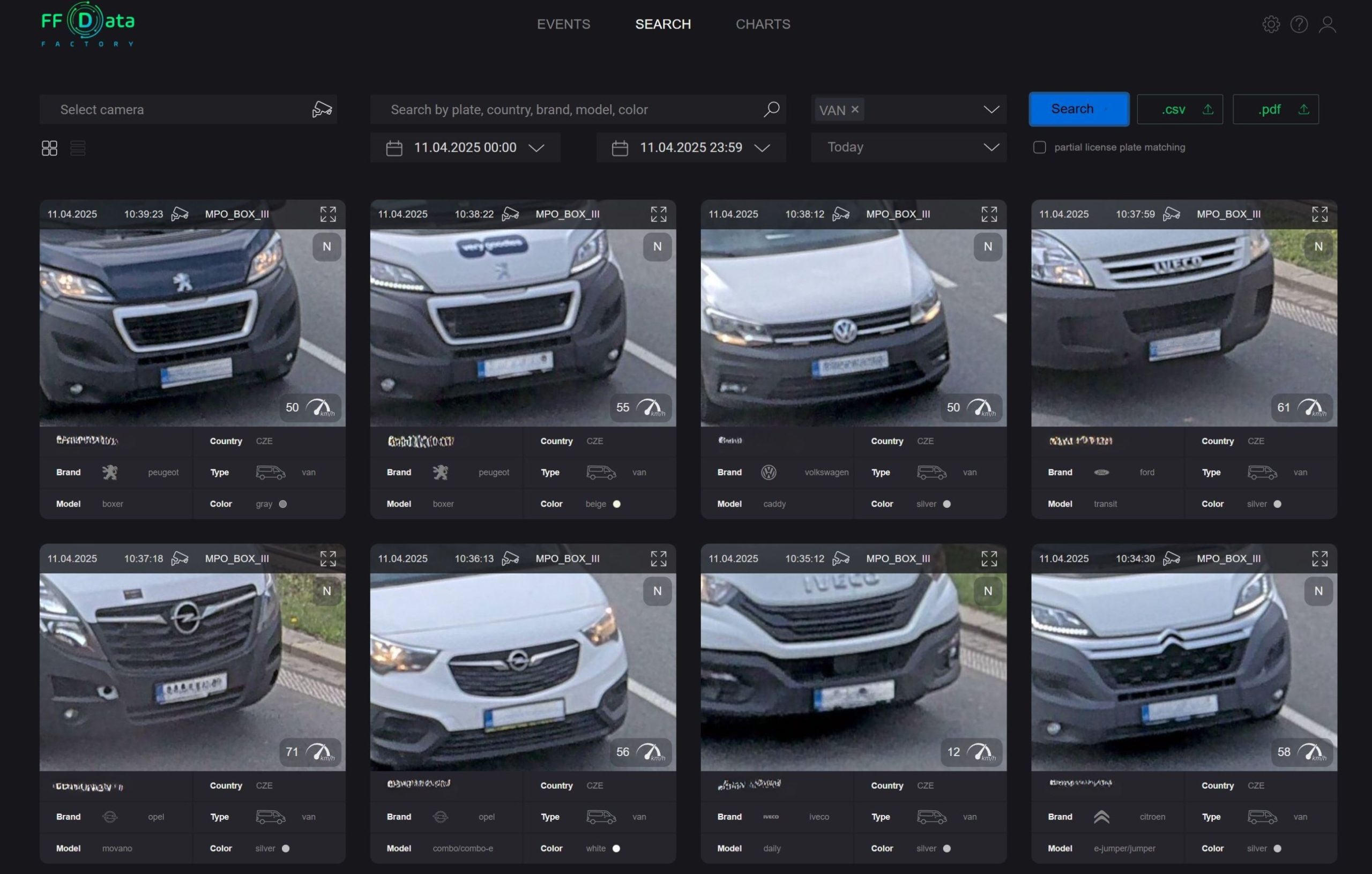The height and width of the screenshot is (874, 1372).
Task: Expand the 10:37:18 Opel Movano card fullscreen
Action: click(x=327, y=559)
